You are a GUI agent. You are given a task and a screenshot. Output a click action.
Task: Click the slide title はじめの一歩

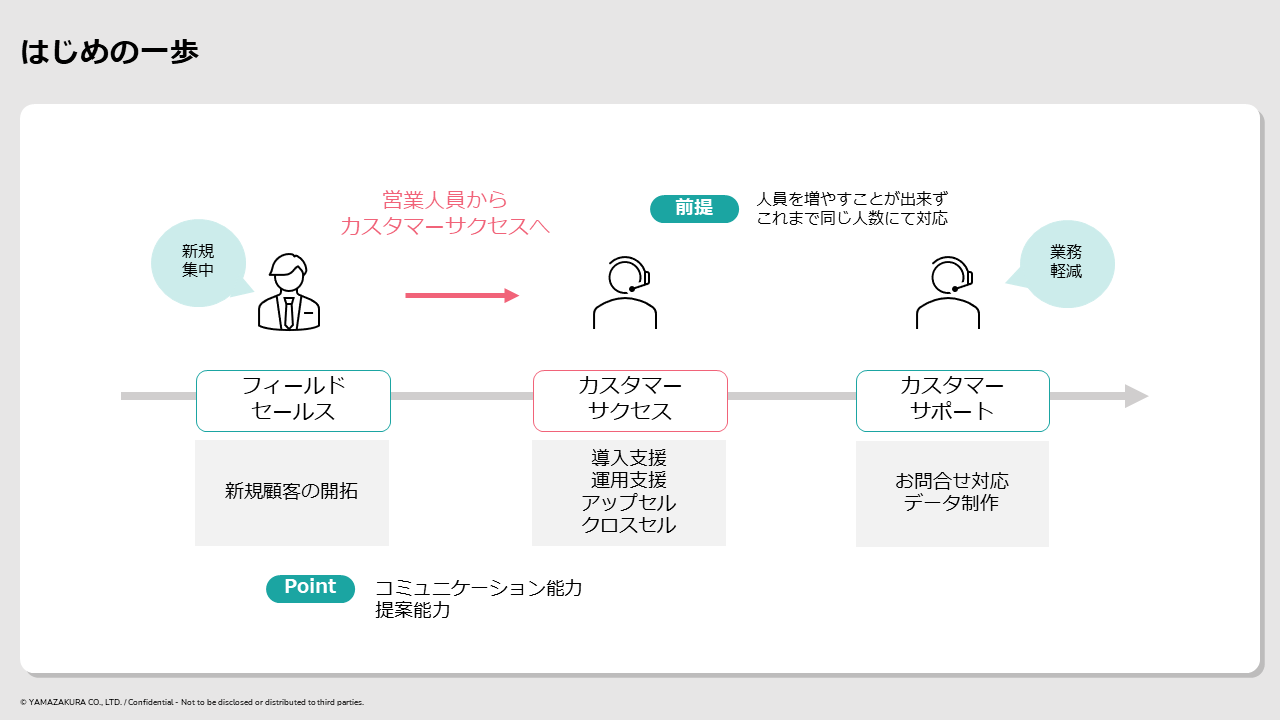[110, 52]
